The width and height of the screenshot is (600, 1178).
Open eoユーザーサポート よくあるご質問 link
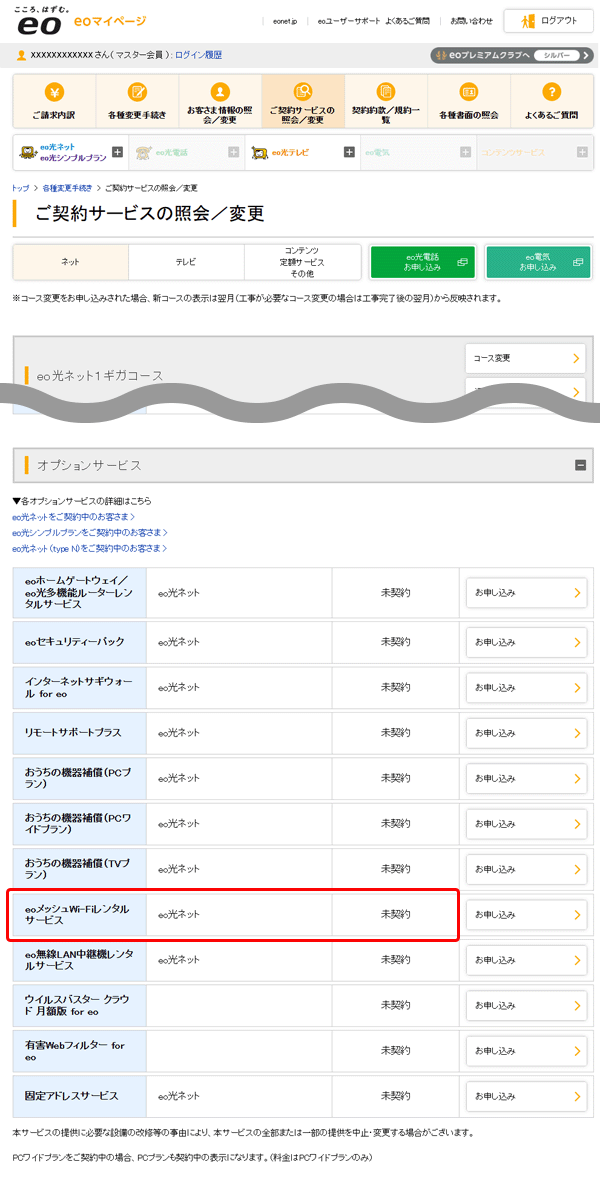coord(373,21)
